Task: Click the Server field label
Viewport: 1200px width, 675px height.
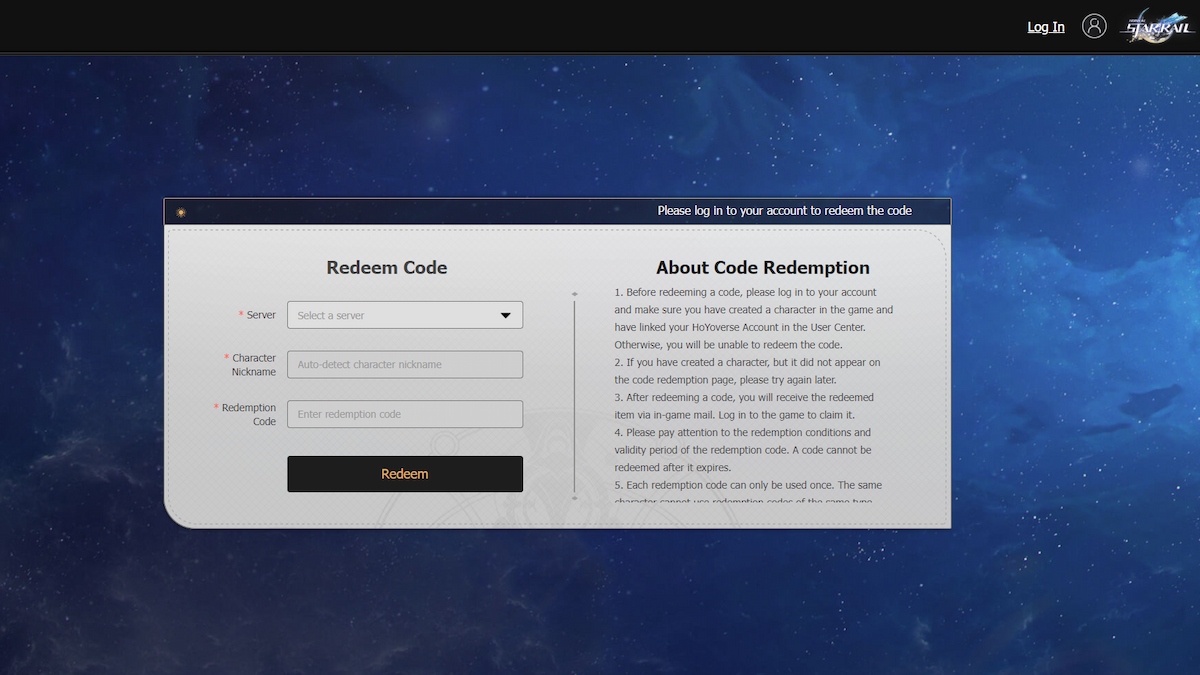Action: pyautogui.click(x=261, y=315)
